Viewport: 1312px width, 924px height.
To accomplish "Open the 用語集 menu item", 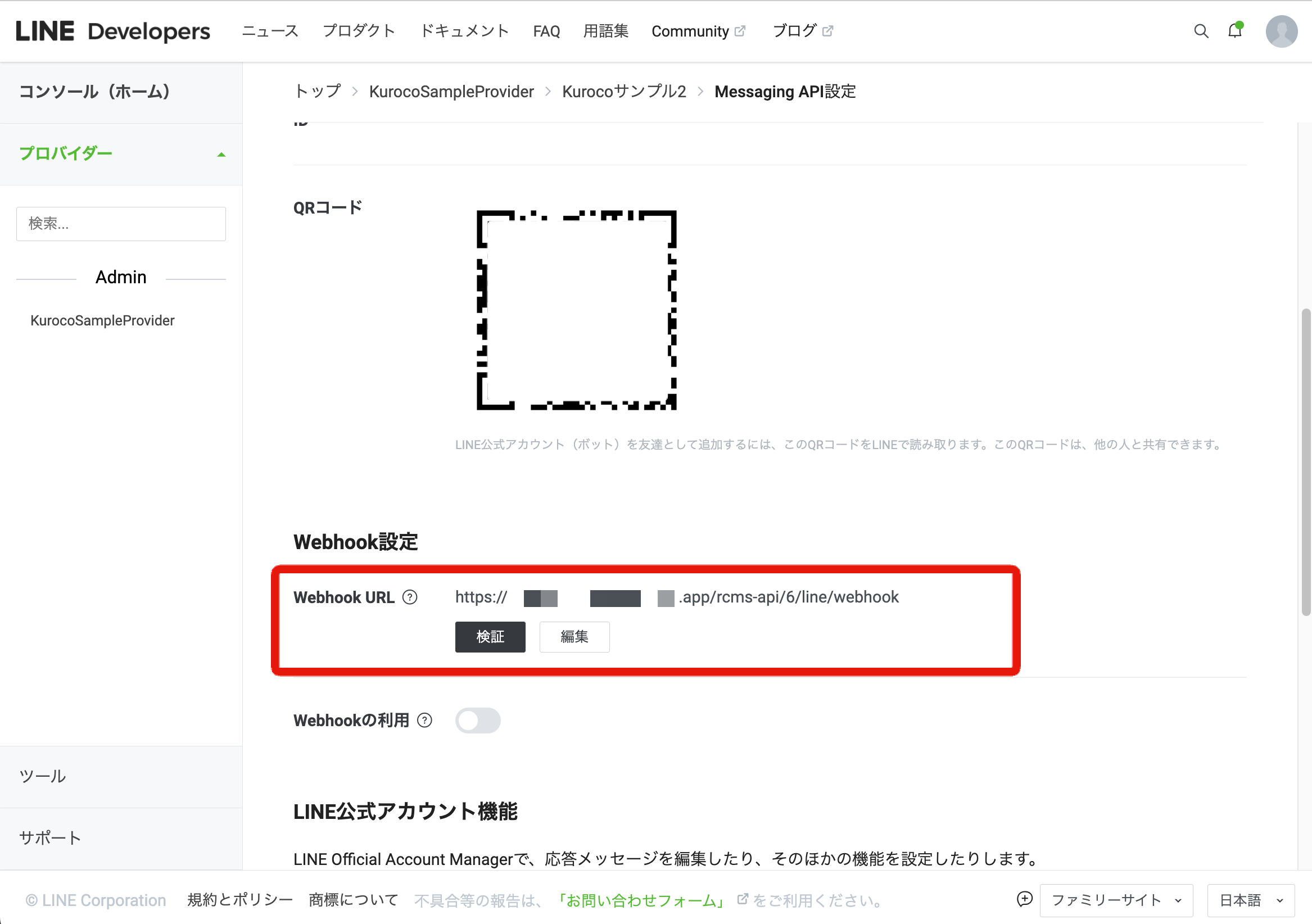I will click(x=606, y=31).
